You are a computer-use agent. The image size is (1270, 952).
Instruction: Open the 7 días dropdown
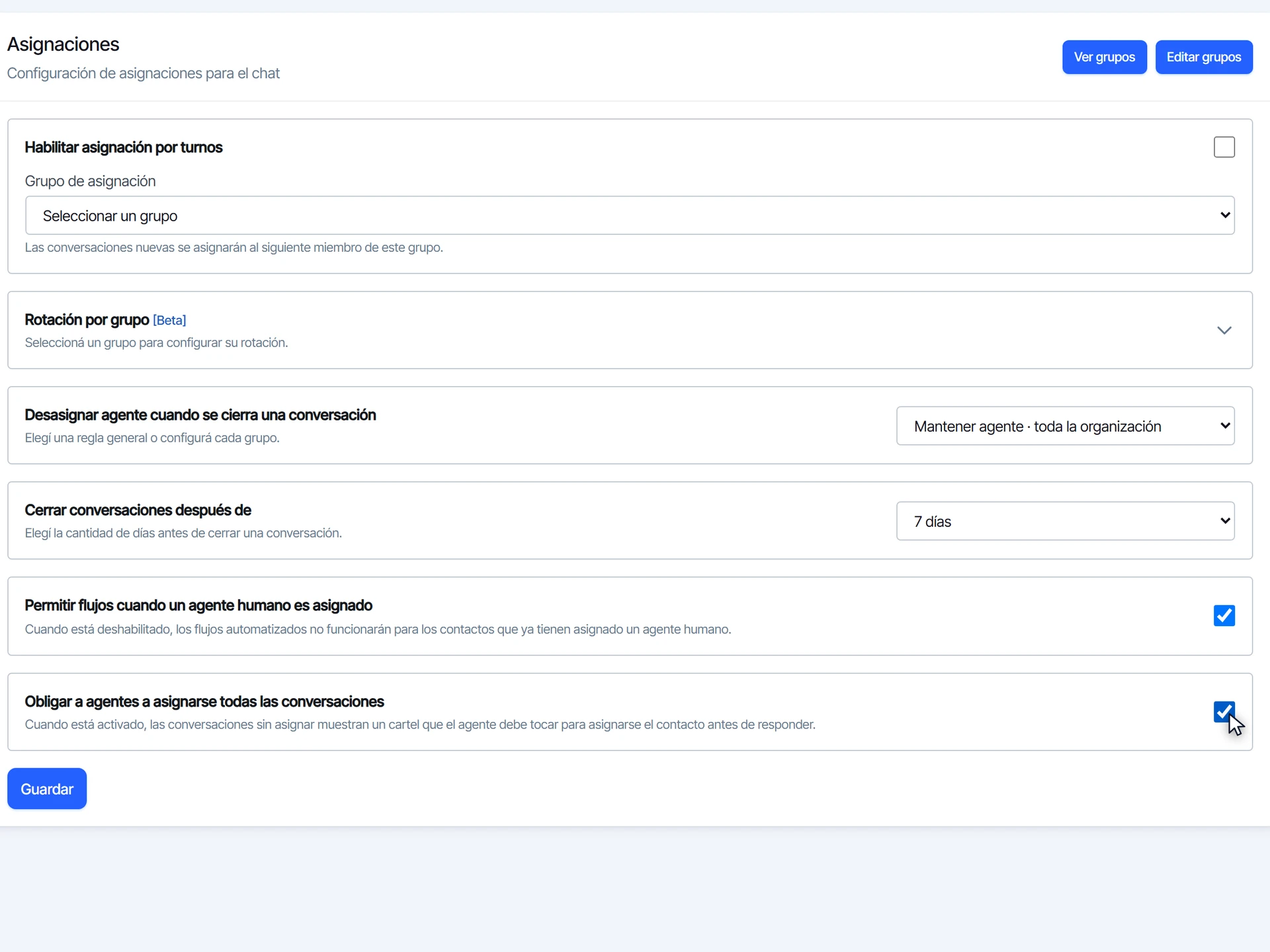[x=1065, y=521]
